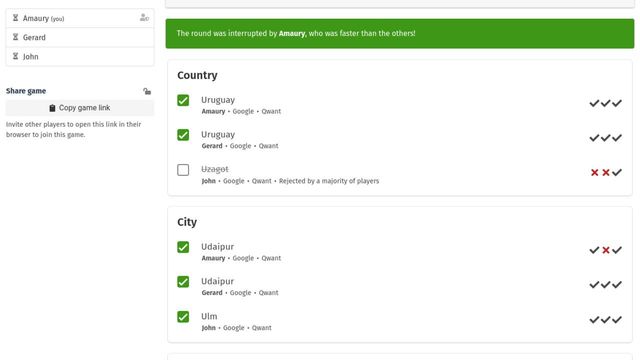Click hourglass icon next to John
640x360 pixels.
pyautogui.click(x=16, y=56)
